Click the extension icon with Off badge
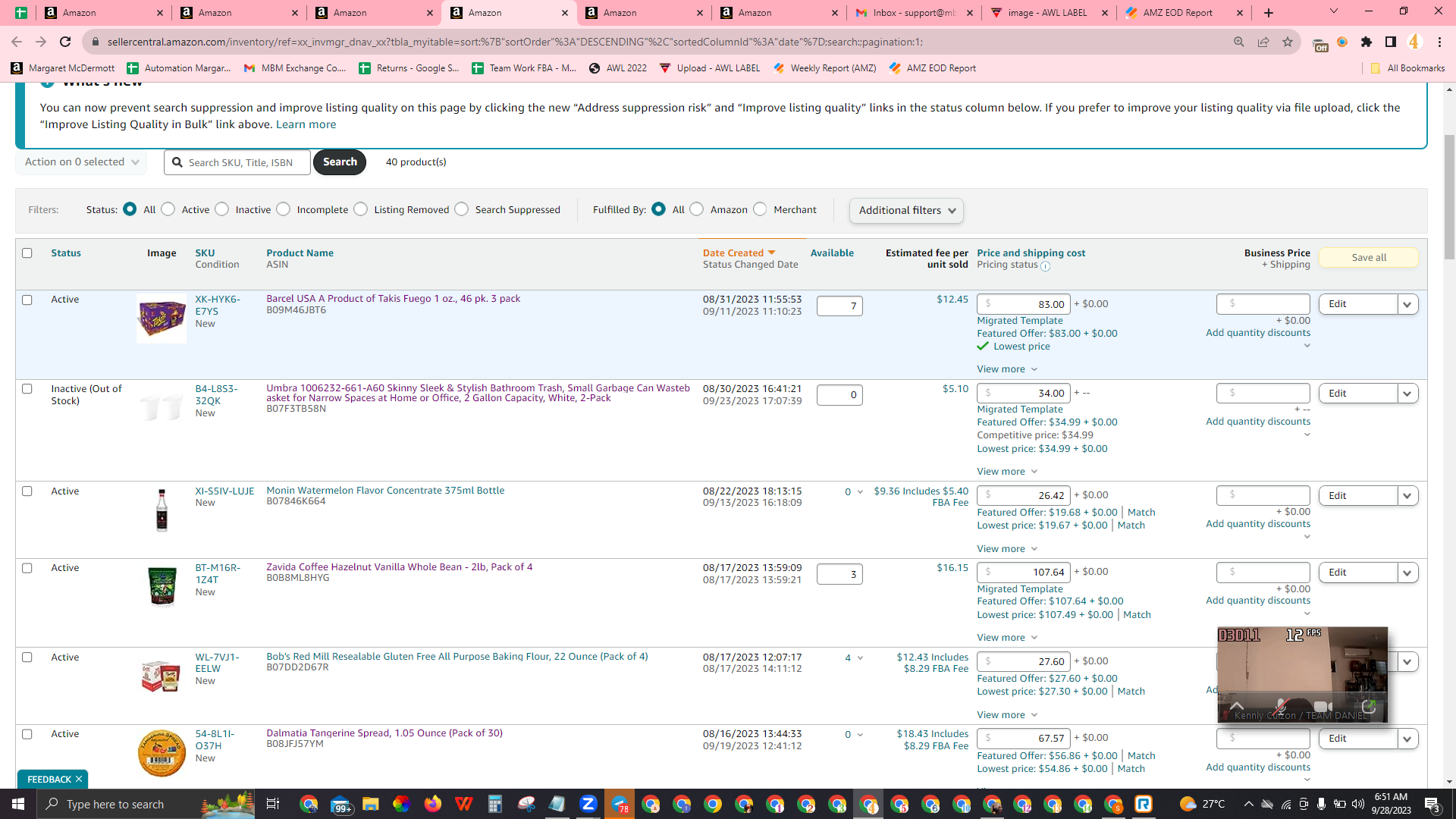 [1319, 43]
